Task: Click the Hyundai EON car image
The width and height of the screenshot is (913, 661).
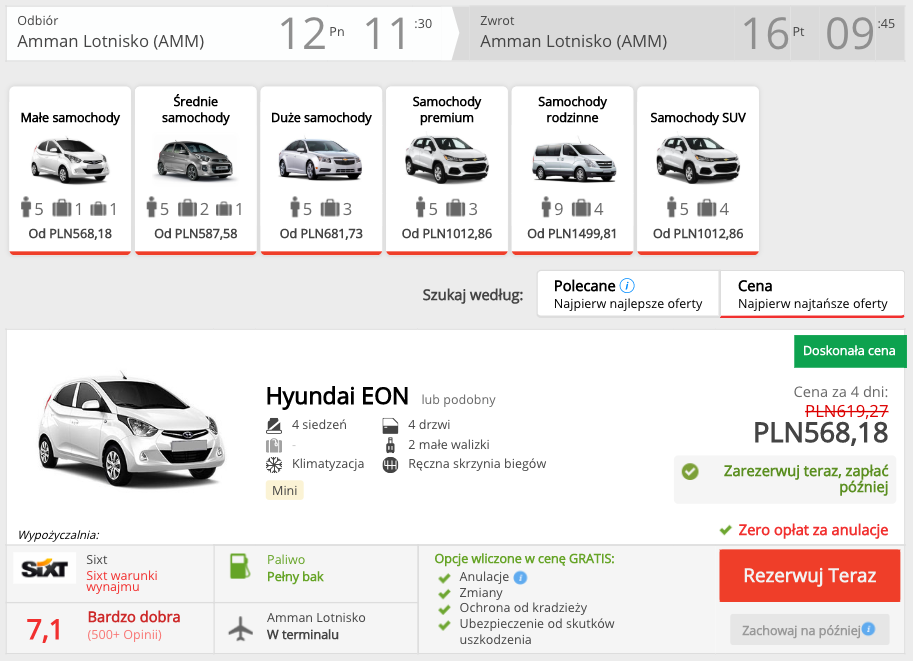Action: coord(131,429)
